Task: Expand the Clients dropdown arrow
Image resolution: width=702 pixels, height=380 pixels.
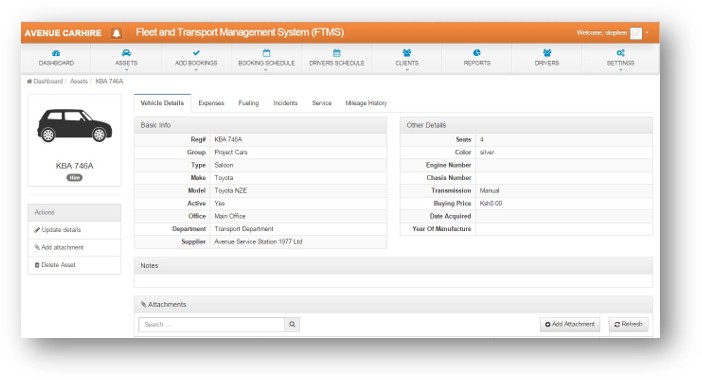Action: (407, 70)
